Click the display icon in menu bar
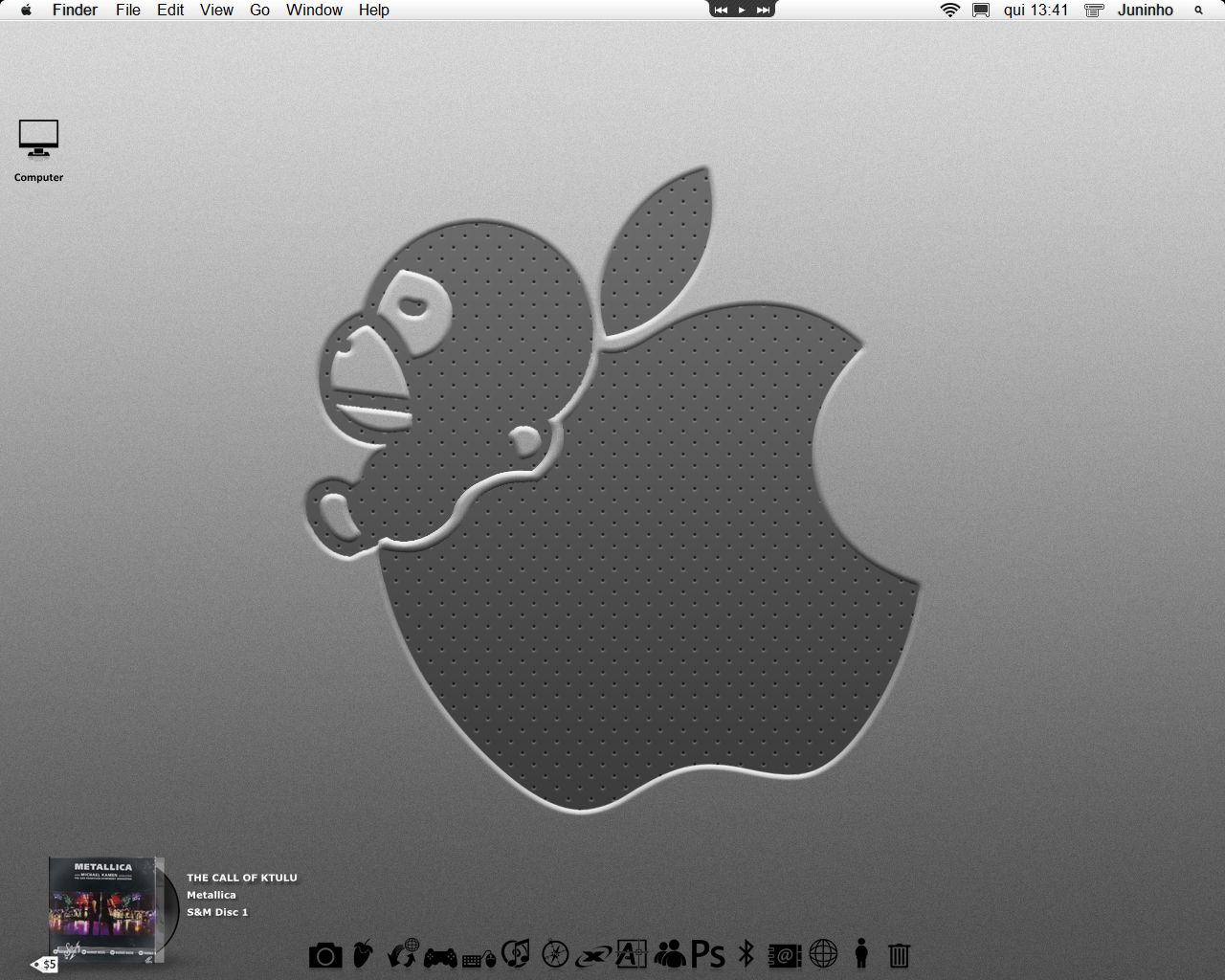The height and width of the screenshot is (980, 1225). (x=981, y=10)
